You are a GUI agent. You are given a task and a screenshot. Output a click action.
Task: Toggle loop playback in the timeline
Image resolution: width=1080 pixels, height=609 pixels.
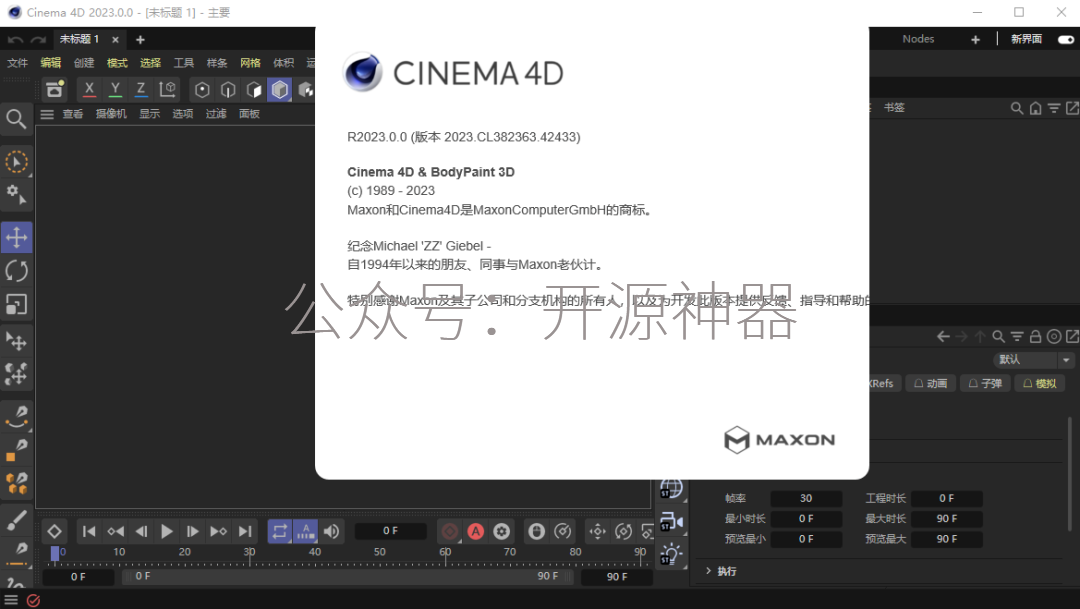click(x=280, y=531)
